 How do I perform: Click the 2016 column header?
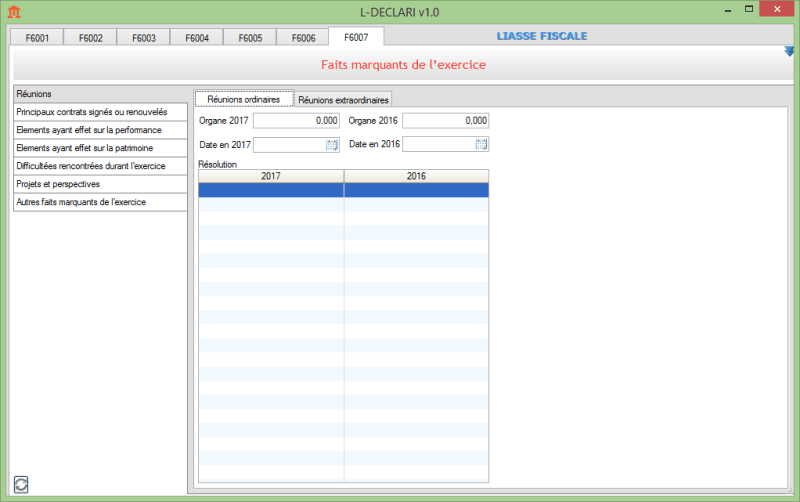pyautogui.click(x=416, y=176)
